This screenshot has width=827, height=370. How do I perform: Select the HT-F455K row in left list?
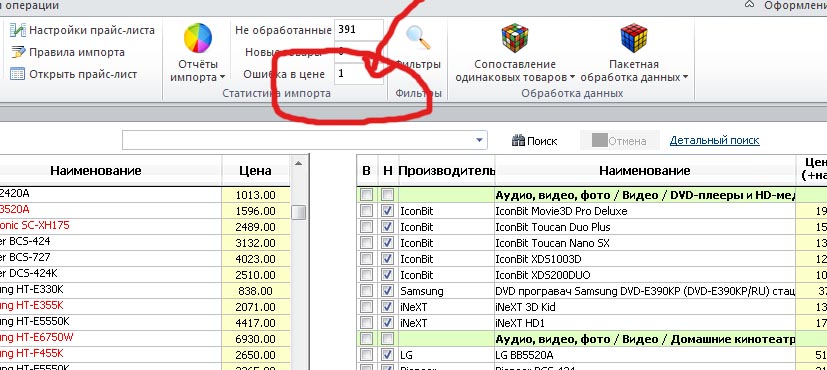[110, 354]
